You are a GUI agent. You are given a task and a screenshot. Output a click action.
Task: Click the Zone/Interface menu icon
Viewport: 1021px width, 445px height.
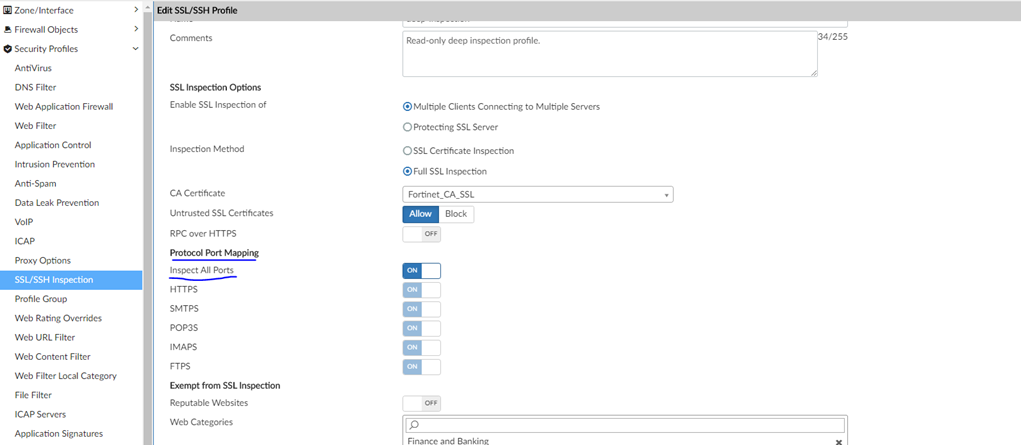coord(7,10)
